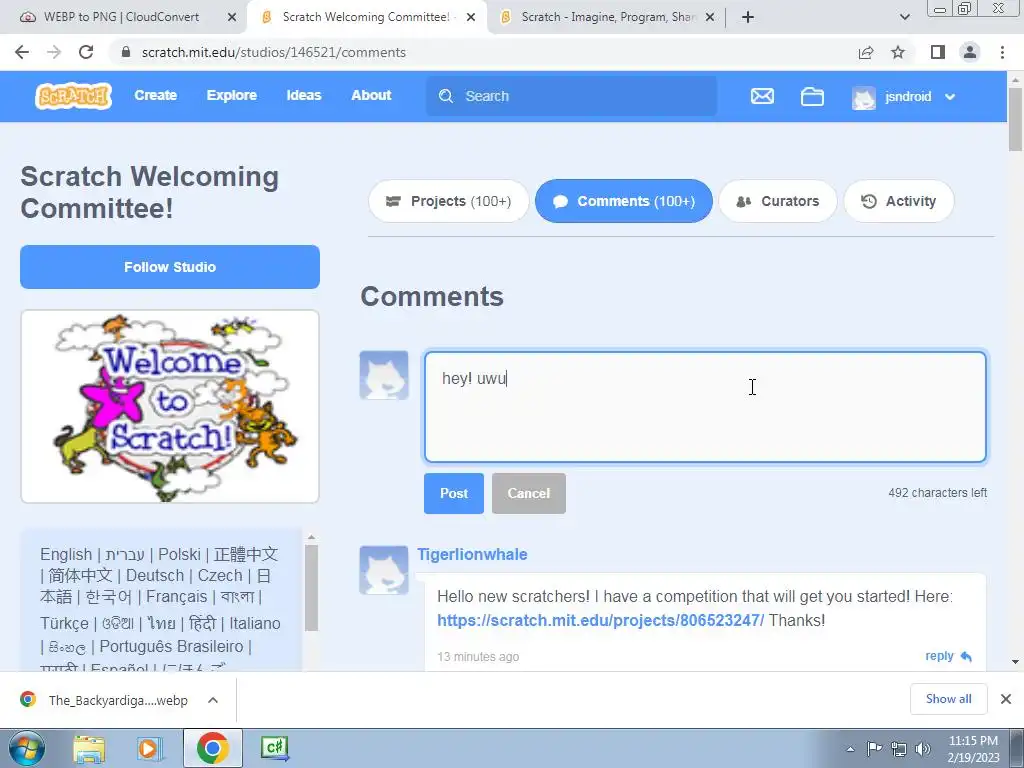Cancel the comment
The width and height of the screenshot is (1024, 768).
pos(528,493)
